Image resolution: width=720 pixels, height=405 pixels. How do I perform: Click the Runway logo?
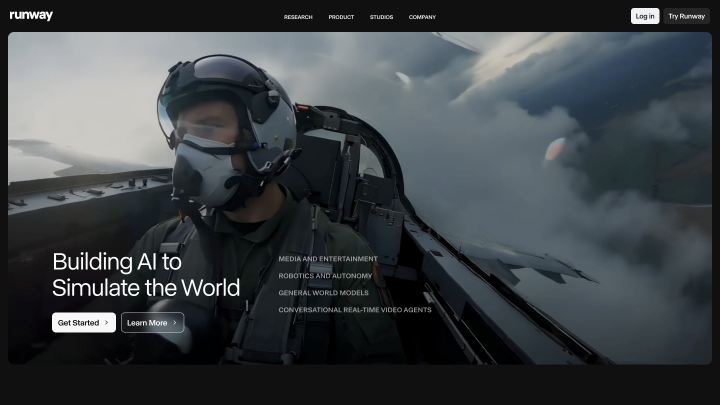31,16
